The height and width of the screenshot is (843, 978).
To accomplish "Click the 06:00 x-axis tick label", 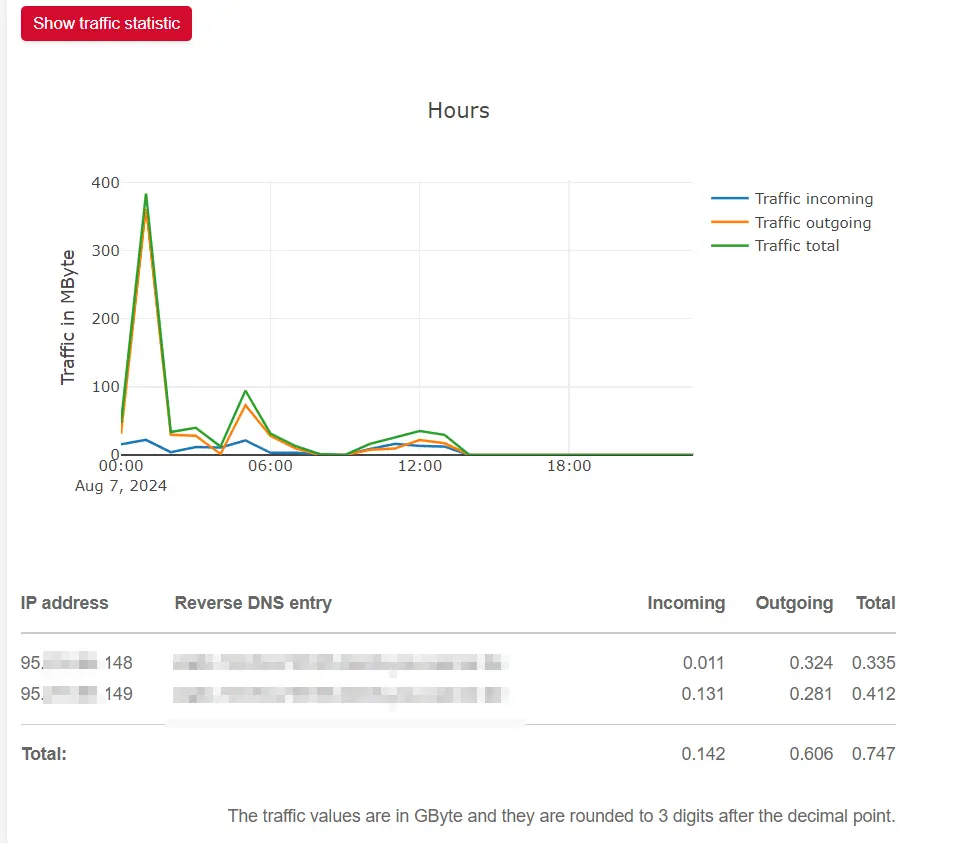I will coord(270,466).
